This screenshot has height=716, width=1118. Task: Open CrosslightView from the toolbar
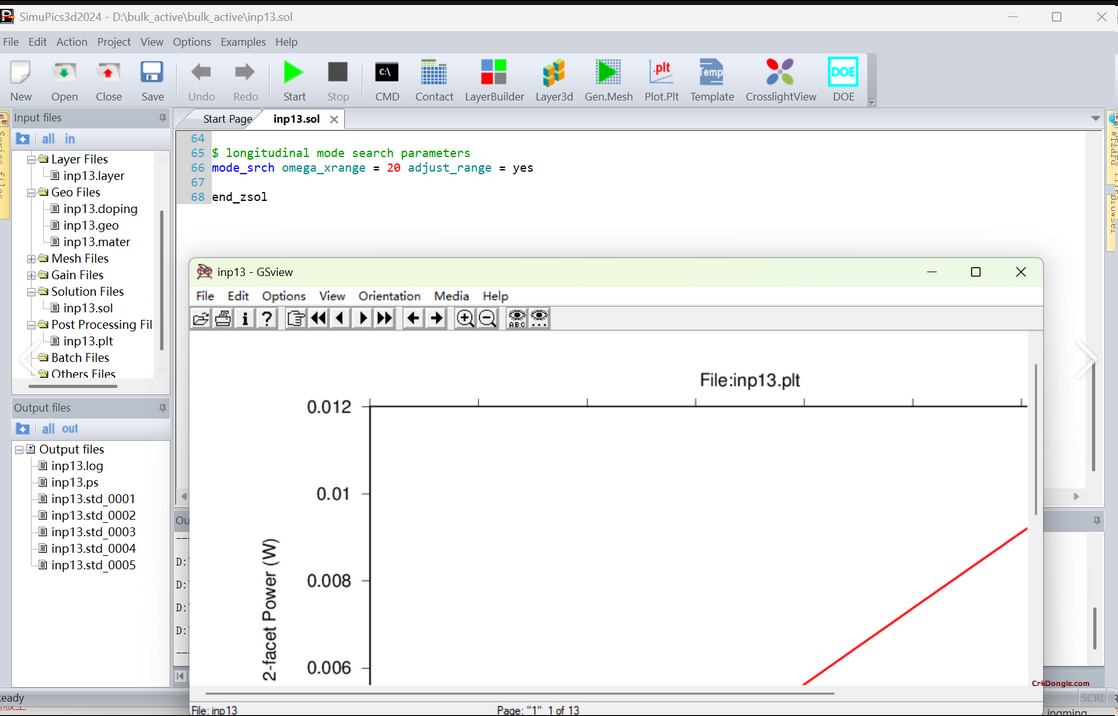780,80
